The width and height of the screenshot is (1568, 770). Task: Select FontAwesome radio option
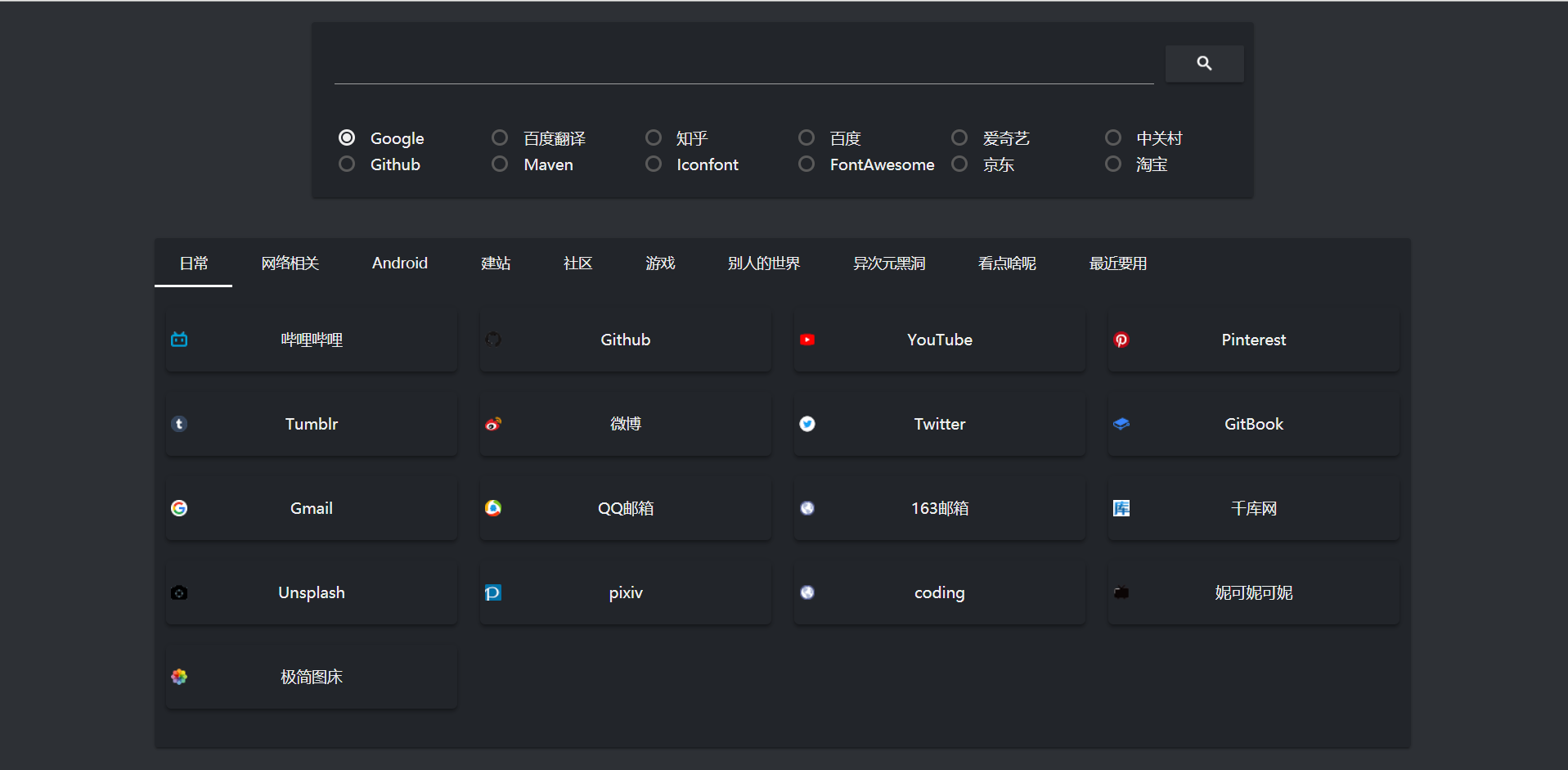point(806,164)
